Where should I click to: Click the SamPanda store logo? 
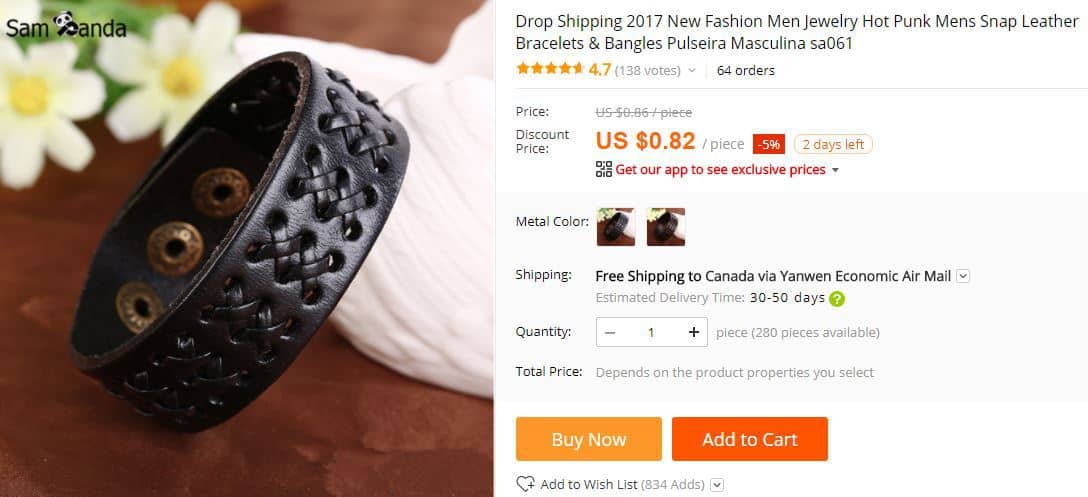pos(66,26)
